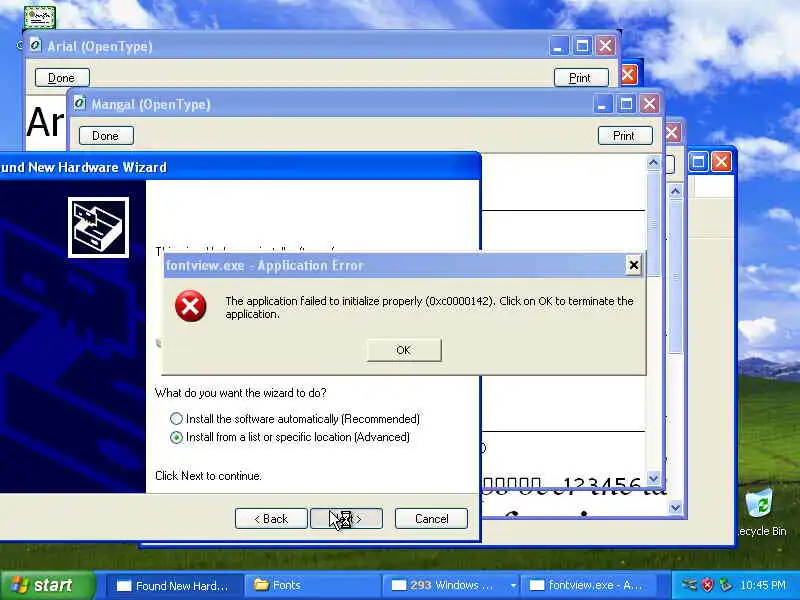
Task: Click the Mangal window title bar font icon
Action: pos(80,104)
